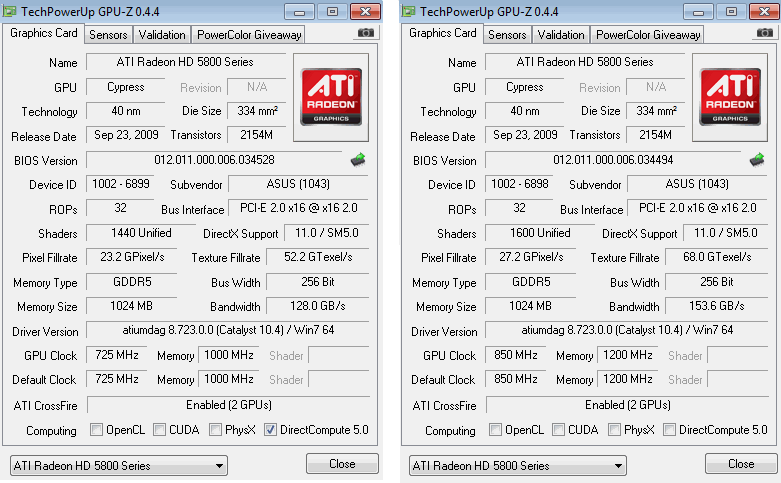
Task: Switch to the Sensors tab in the 1440-shader window
Action: (x=108, y=35)
